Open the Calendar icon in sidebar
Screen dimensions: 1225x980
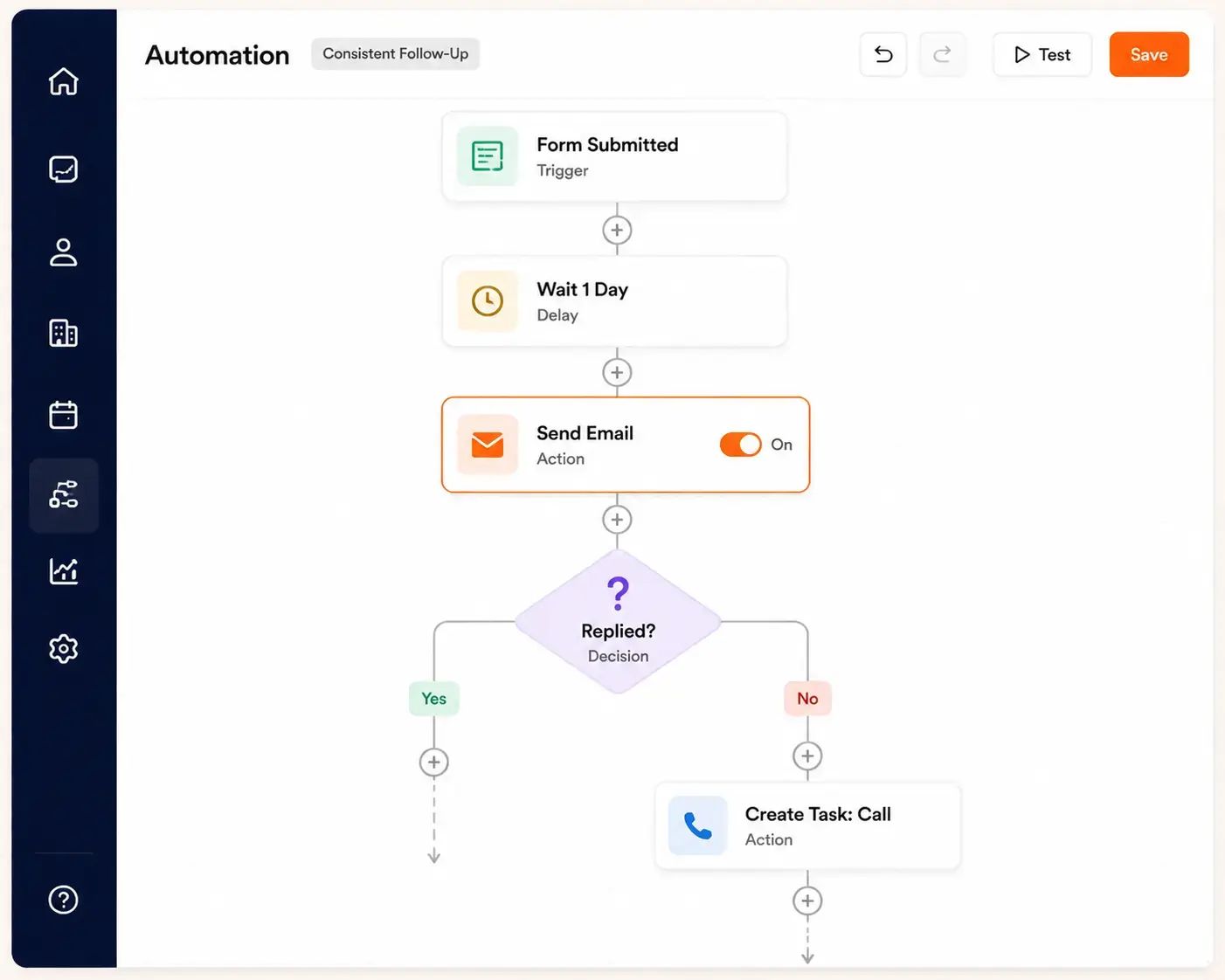pyautogui.click(x=64, y=414)
